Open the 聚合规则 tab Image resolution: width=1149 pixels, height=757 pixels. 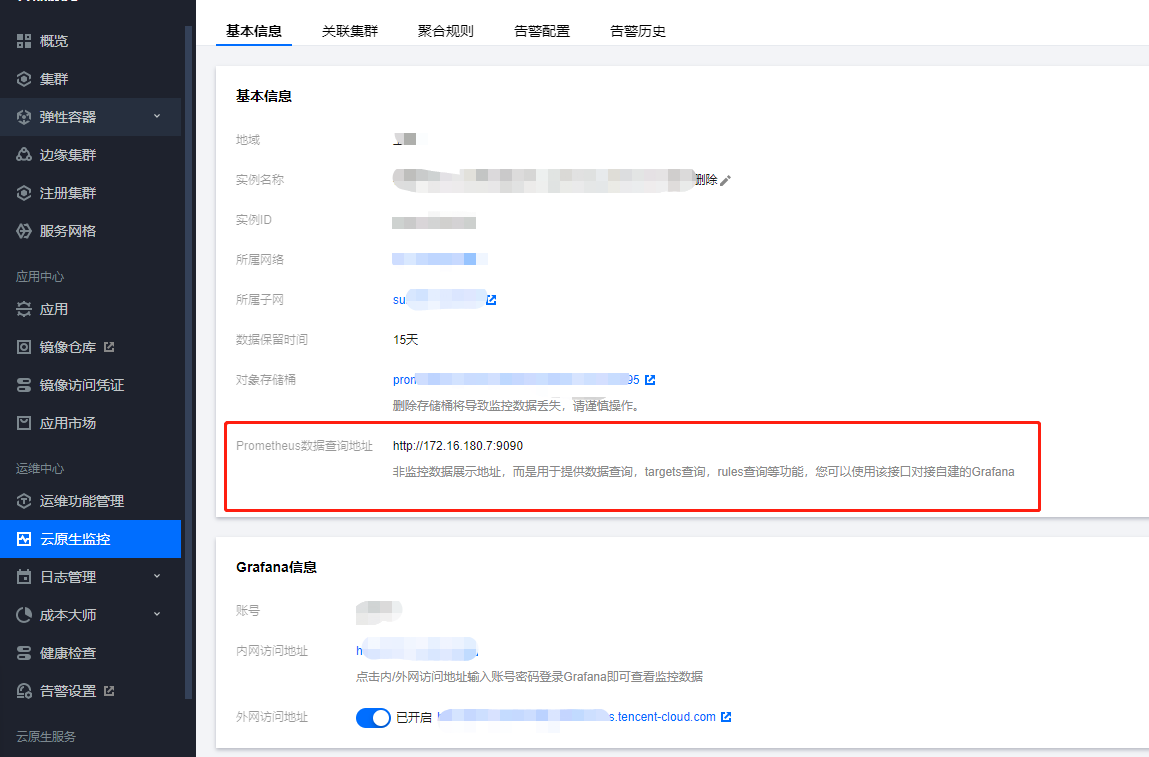446,31
